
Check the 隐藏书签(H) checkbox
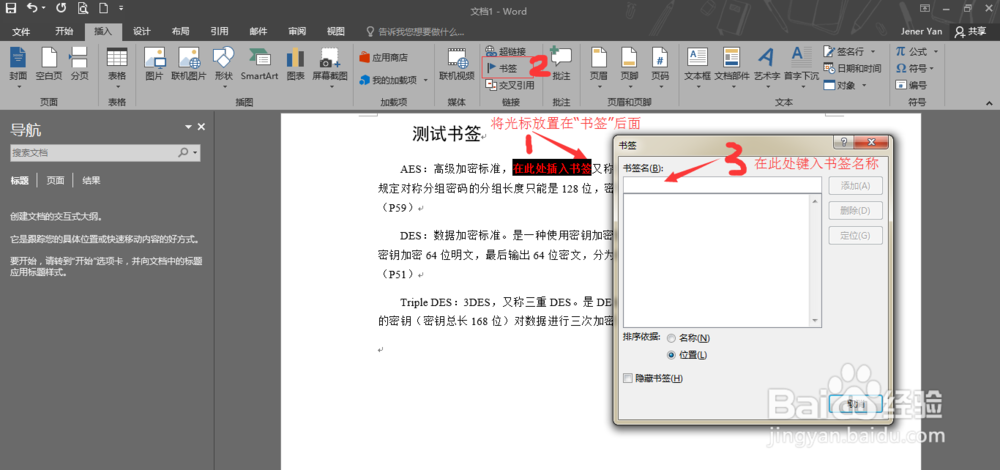coord(628,378)
